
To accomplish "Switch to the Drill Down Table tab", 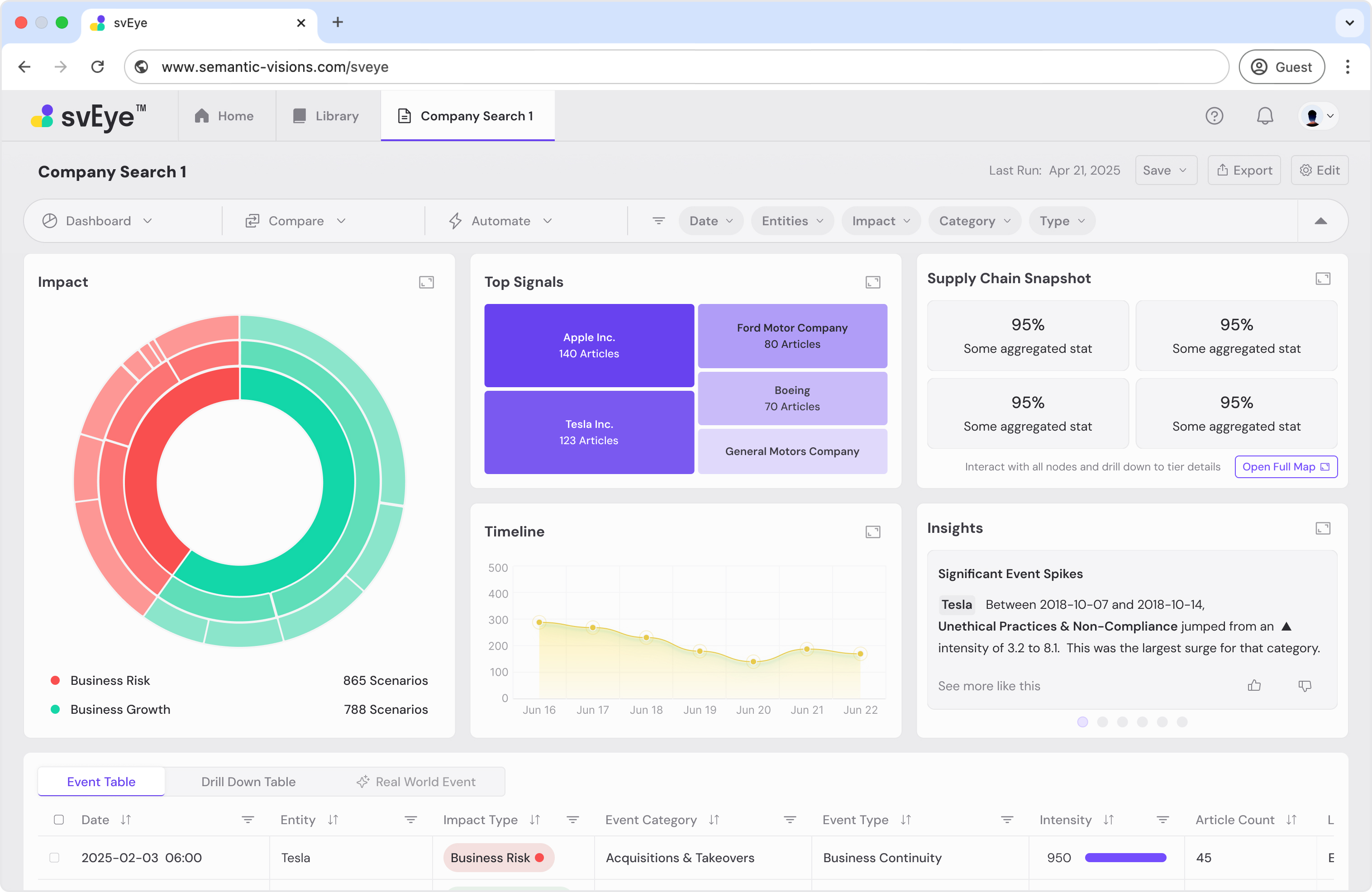I will point(248,781).
